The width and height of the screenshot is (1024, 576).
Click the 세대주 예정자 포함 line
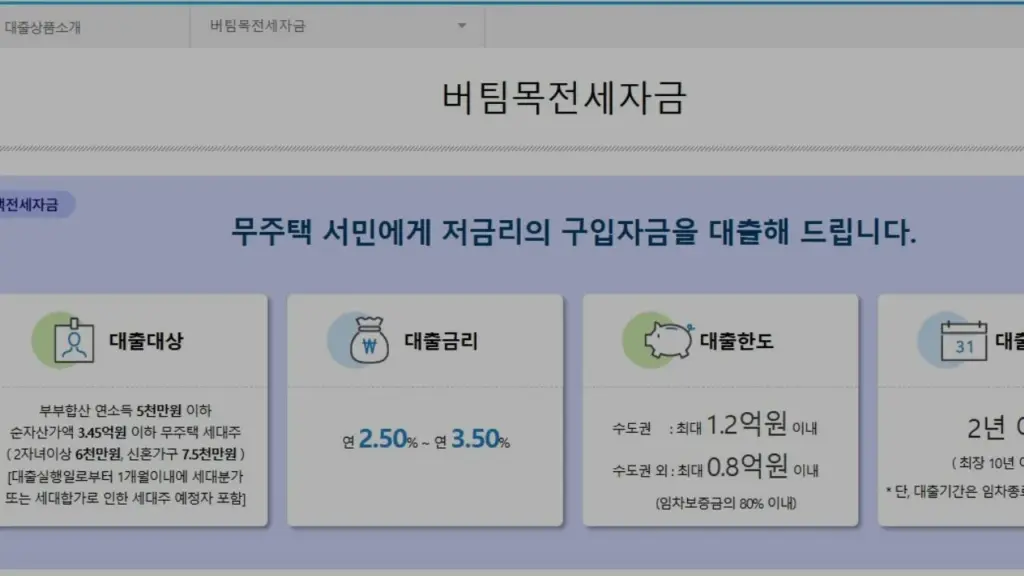(125, 498)
